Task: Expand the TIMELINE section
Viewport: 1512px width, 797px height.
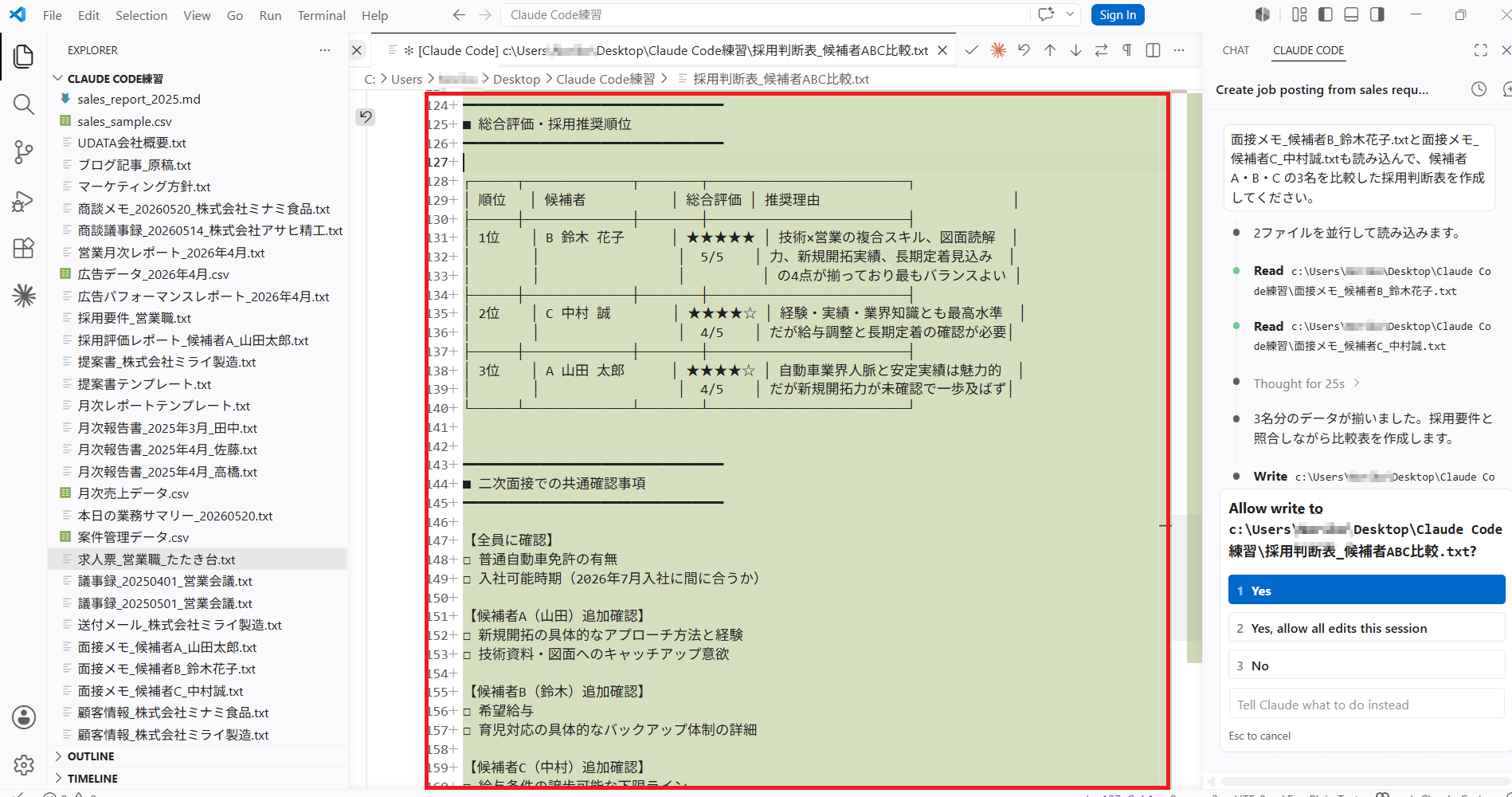Action: (x=92, y=779)
